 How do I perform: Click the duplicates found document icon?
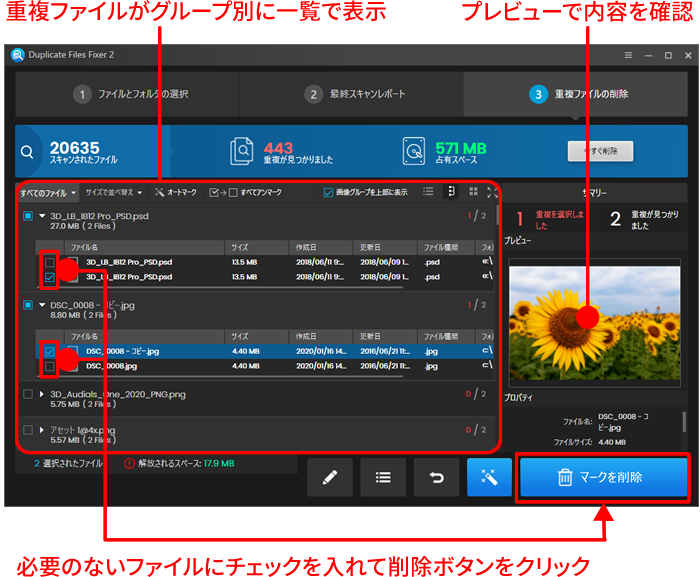[242, 151]
